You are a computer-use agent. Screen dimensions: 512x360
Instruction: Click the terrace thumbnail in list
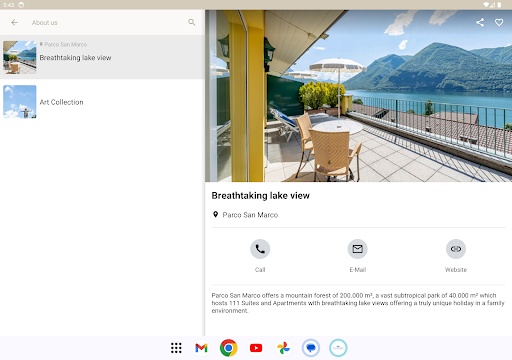coord(20,57)
